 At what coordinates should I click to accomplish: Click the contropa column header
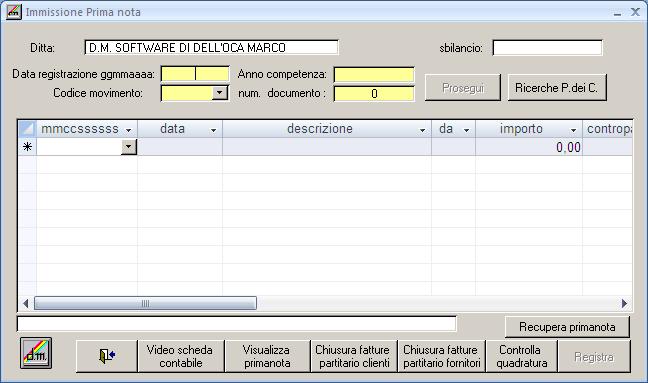point(608,128)
